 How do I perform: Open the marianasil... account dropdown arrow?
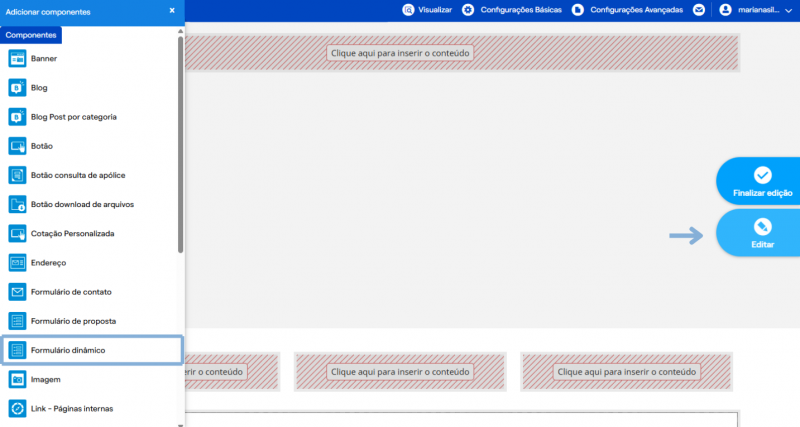point(788,11)
